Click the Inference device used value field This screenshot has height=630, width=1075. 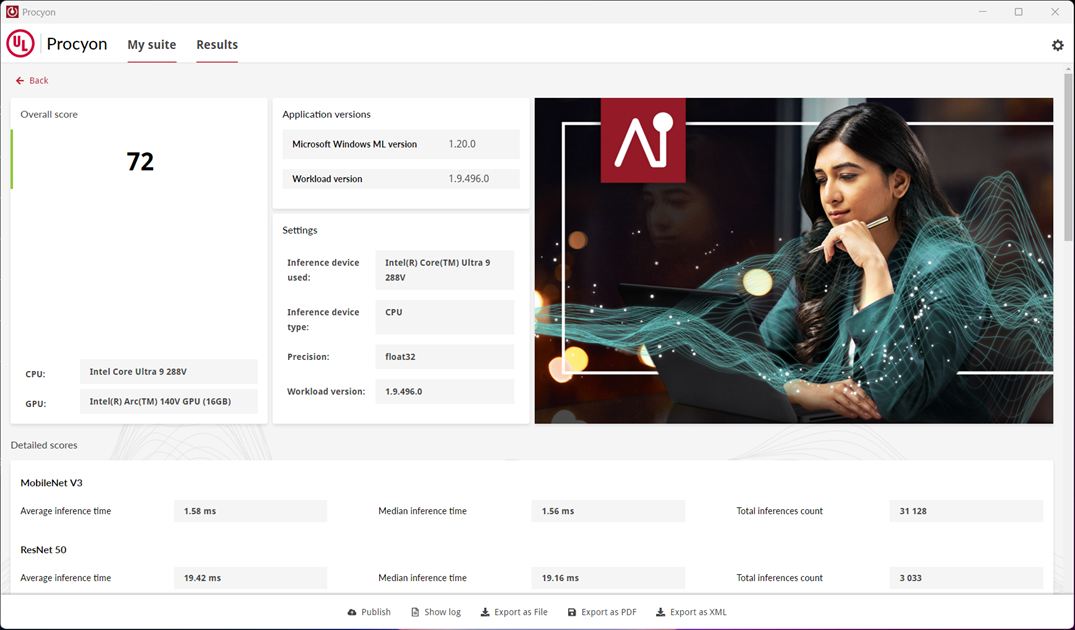(x=445, y=270)
